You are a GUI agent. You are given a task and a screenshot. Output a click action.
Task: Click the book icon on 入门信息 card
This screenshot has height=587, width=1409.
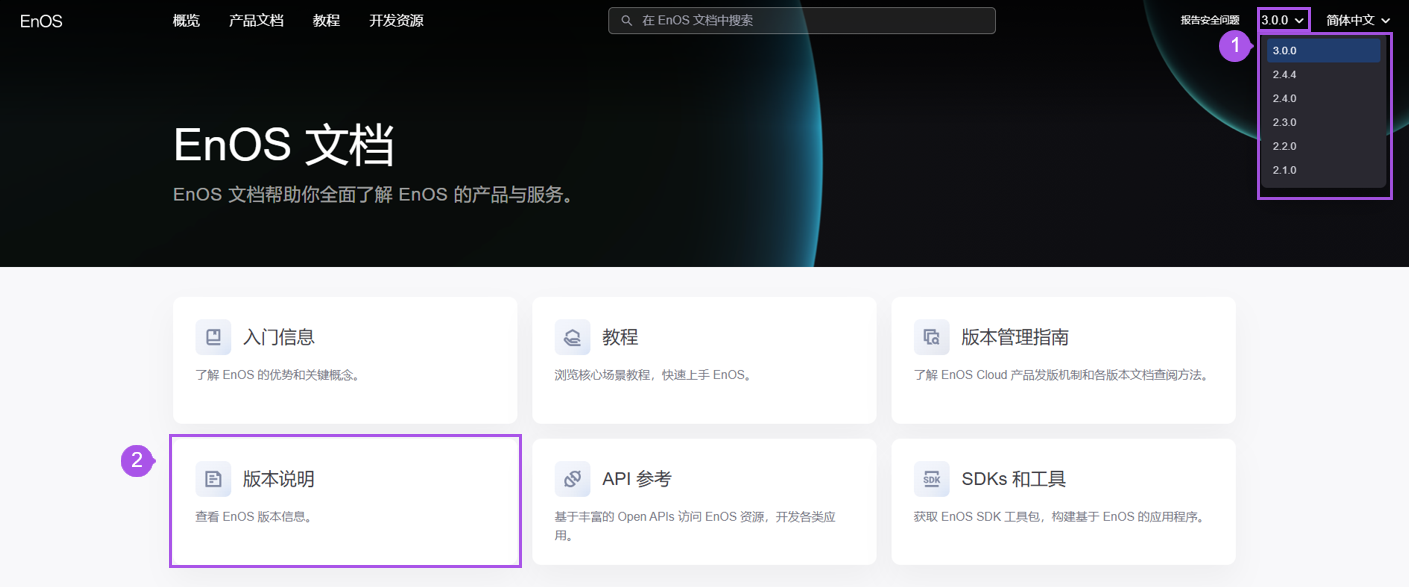[213, 337]
